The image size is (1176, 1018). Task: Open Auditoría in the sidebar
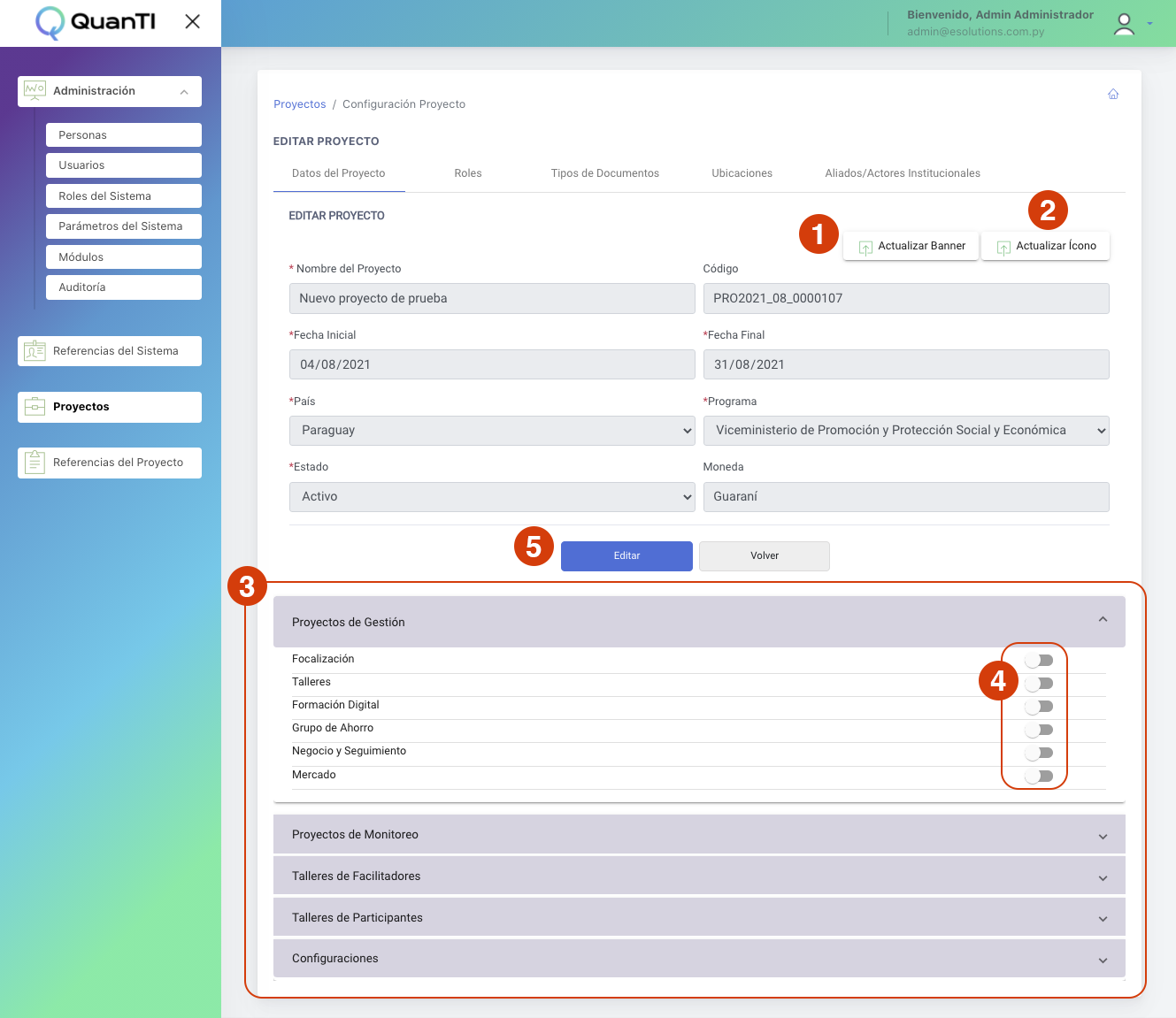[x=124, y=287]
